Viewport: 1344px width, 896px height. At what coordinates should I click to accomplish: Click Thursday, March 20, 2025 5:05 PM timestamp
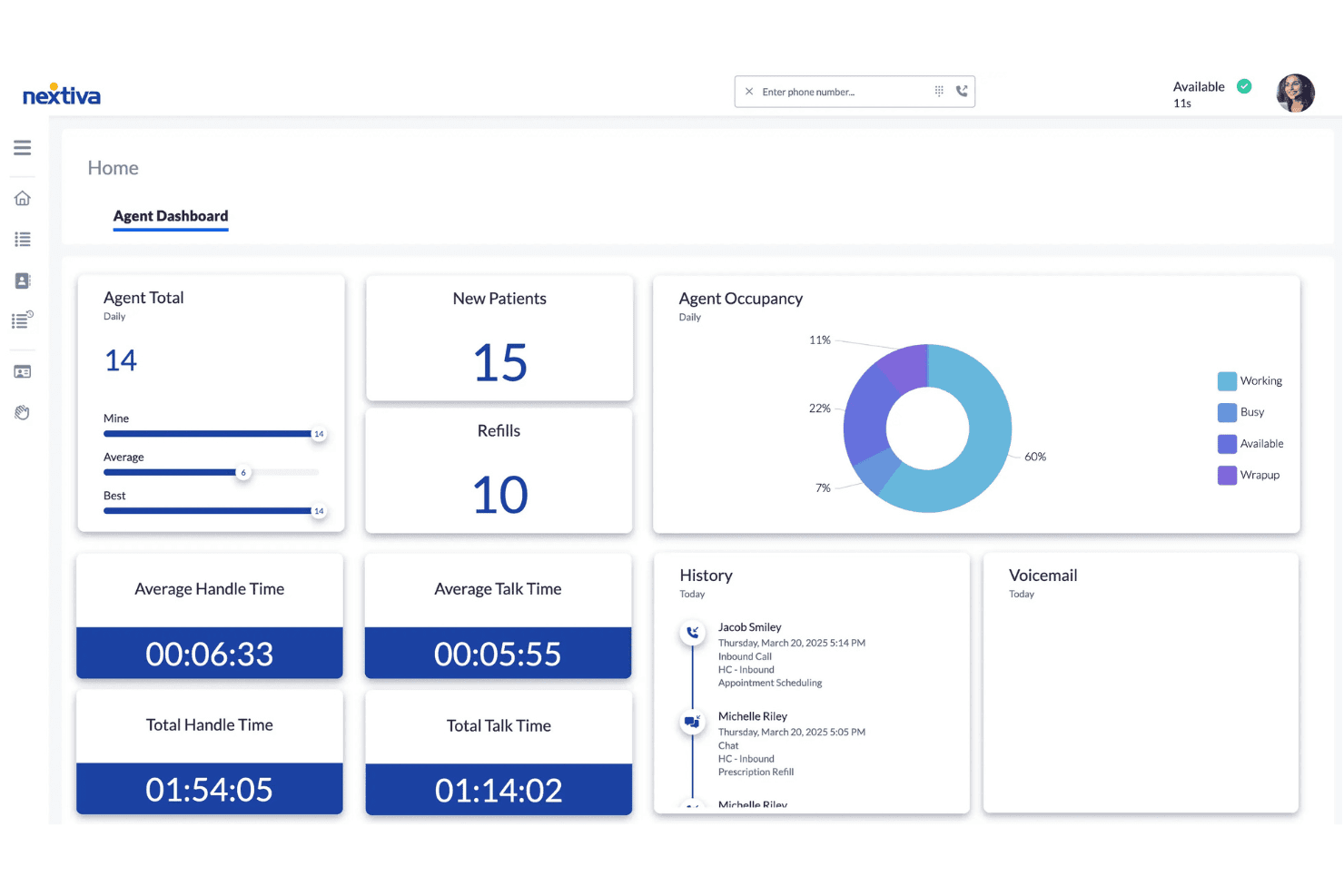(x=792, y=732)
